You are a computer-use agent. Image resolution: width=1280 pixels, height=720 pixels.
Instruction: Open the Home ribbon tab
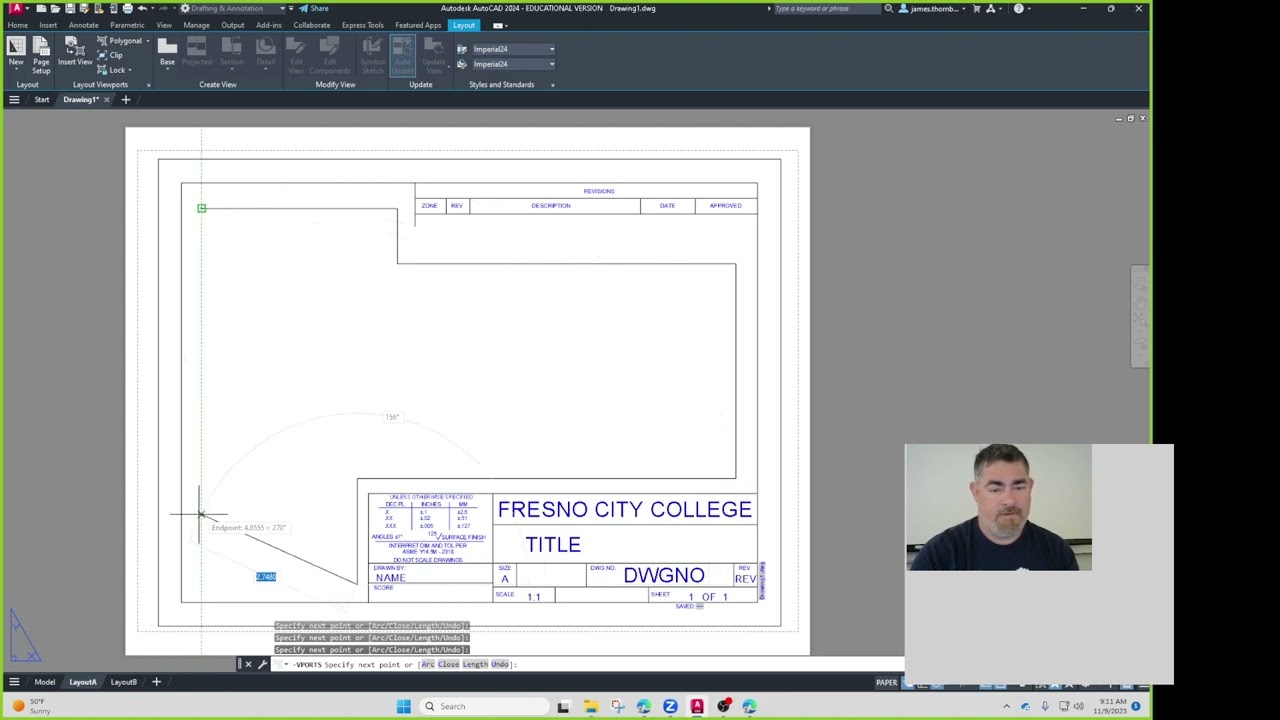[x=18, y=25]
